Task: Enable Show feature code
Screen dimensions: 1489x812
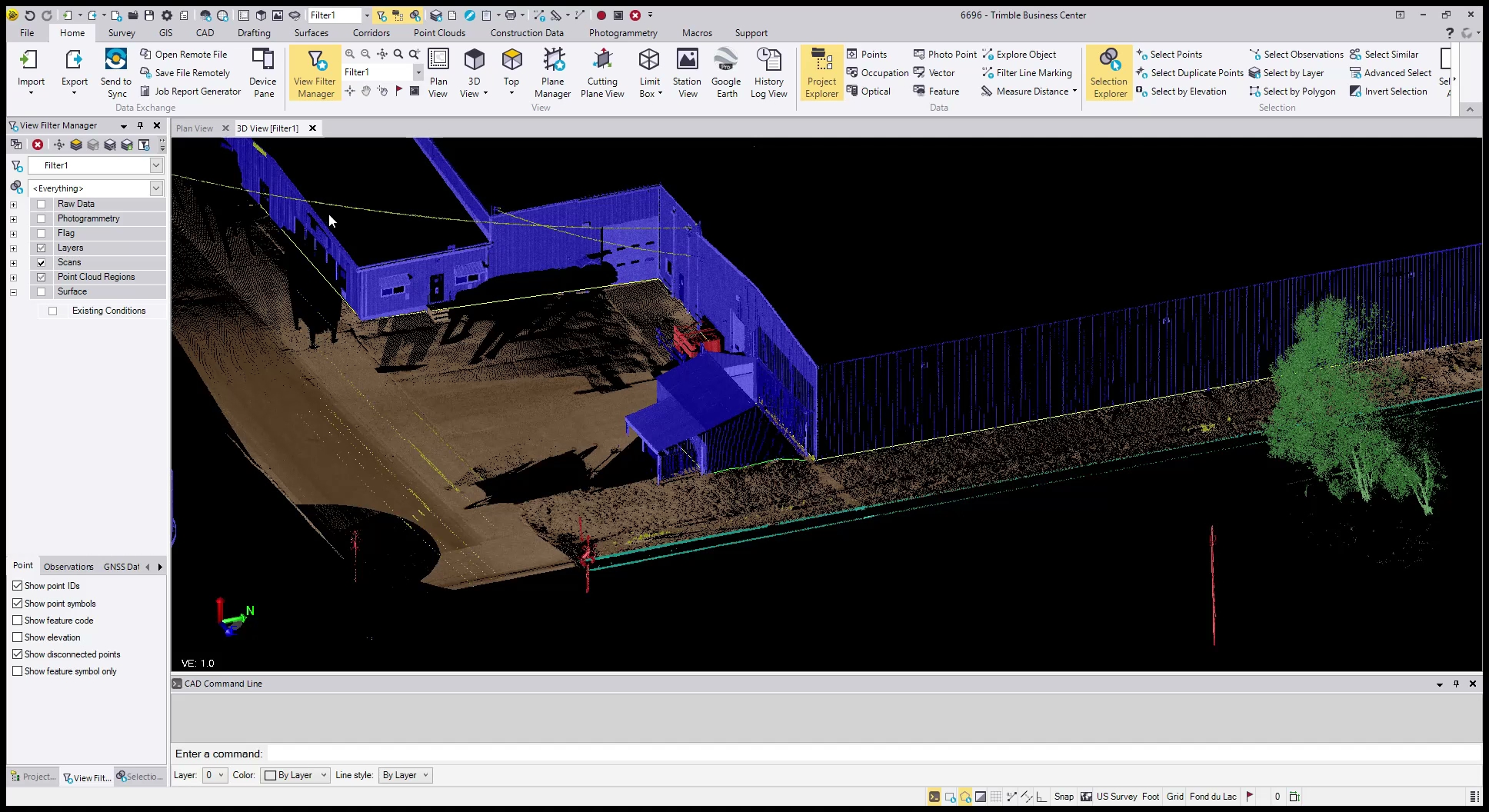Action: [x=18, y=621]
